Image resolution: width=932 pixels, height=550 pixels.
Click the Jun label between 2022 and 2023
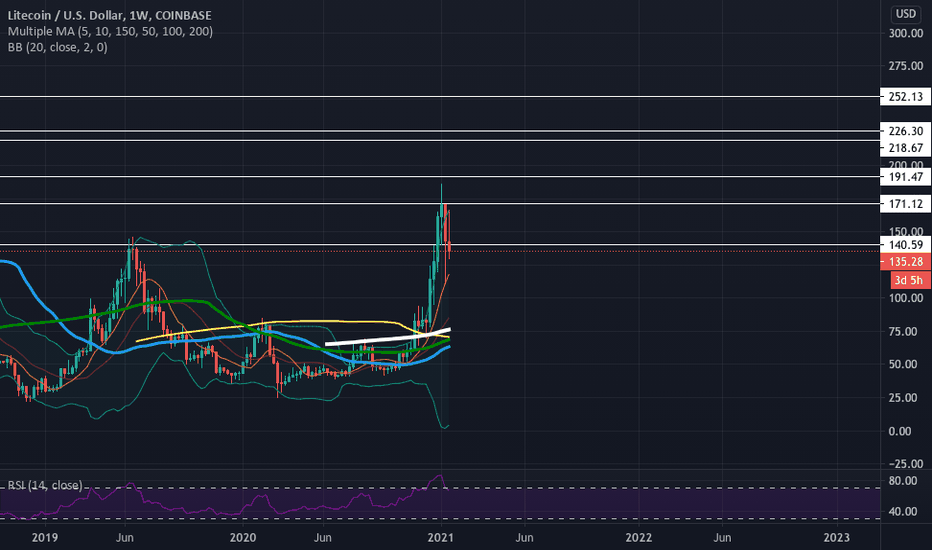tap(722, 538)
